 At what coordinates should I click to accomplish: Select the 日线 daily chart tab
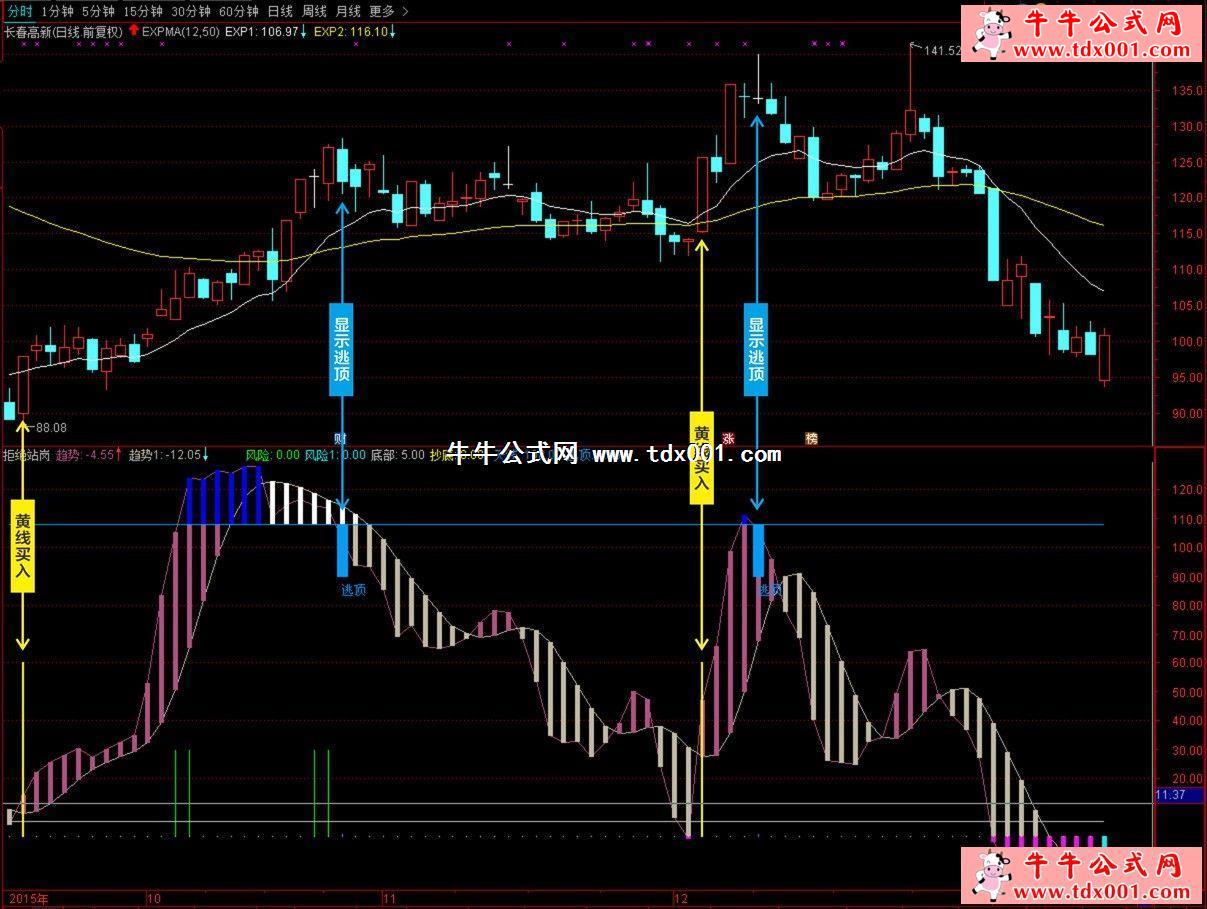281,12
